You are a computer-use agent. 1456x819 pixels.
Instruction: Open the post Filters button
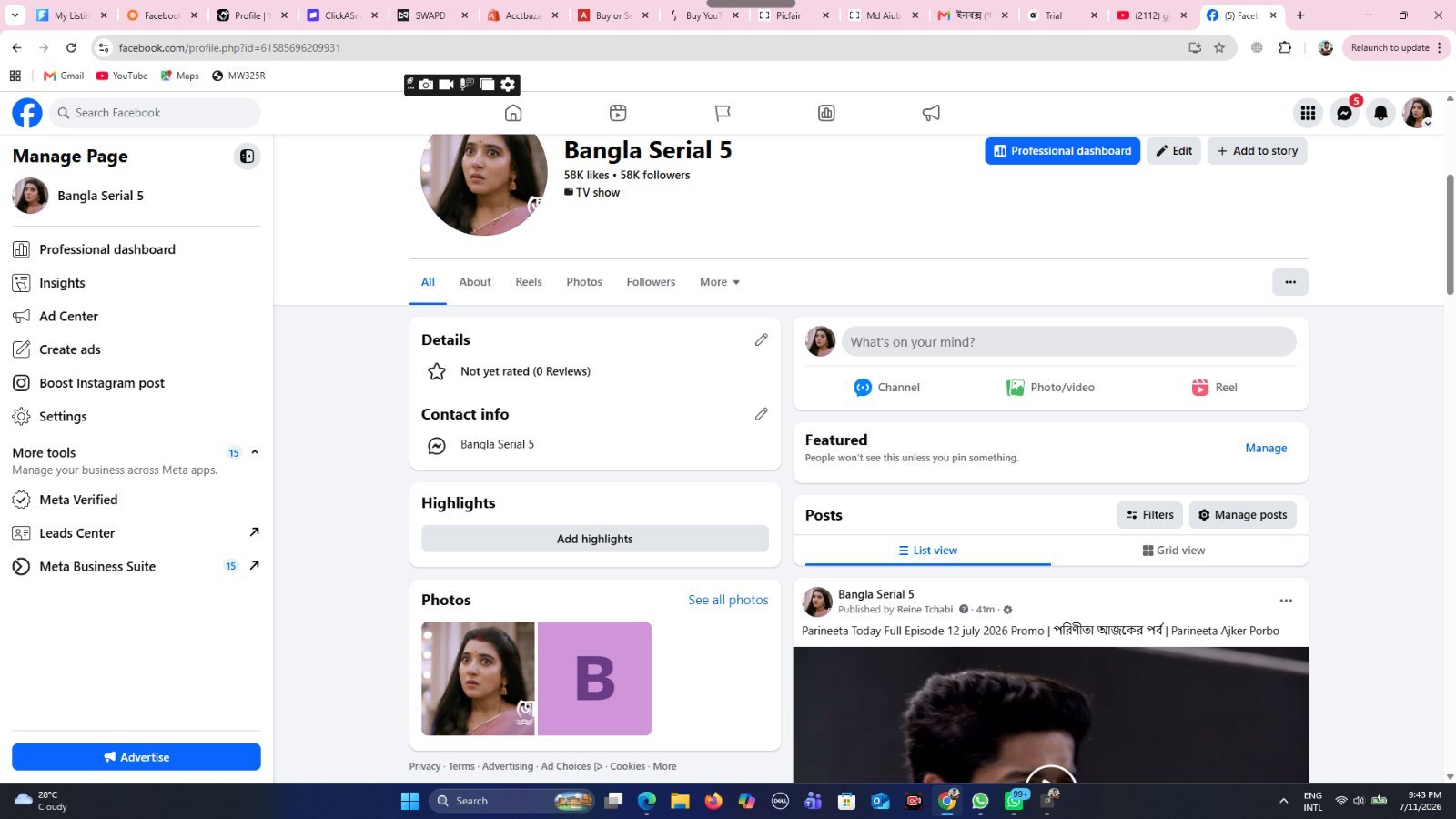click(x=1150, y=515)
